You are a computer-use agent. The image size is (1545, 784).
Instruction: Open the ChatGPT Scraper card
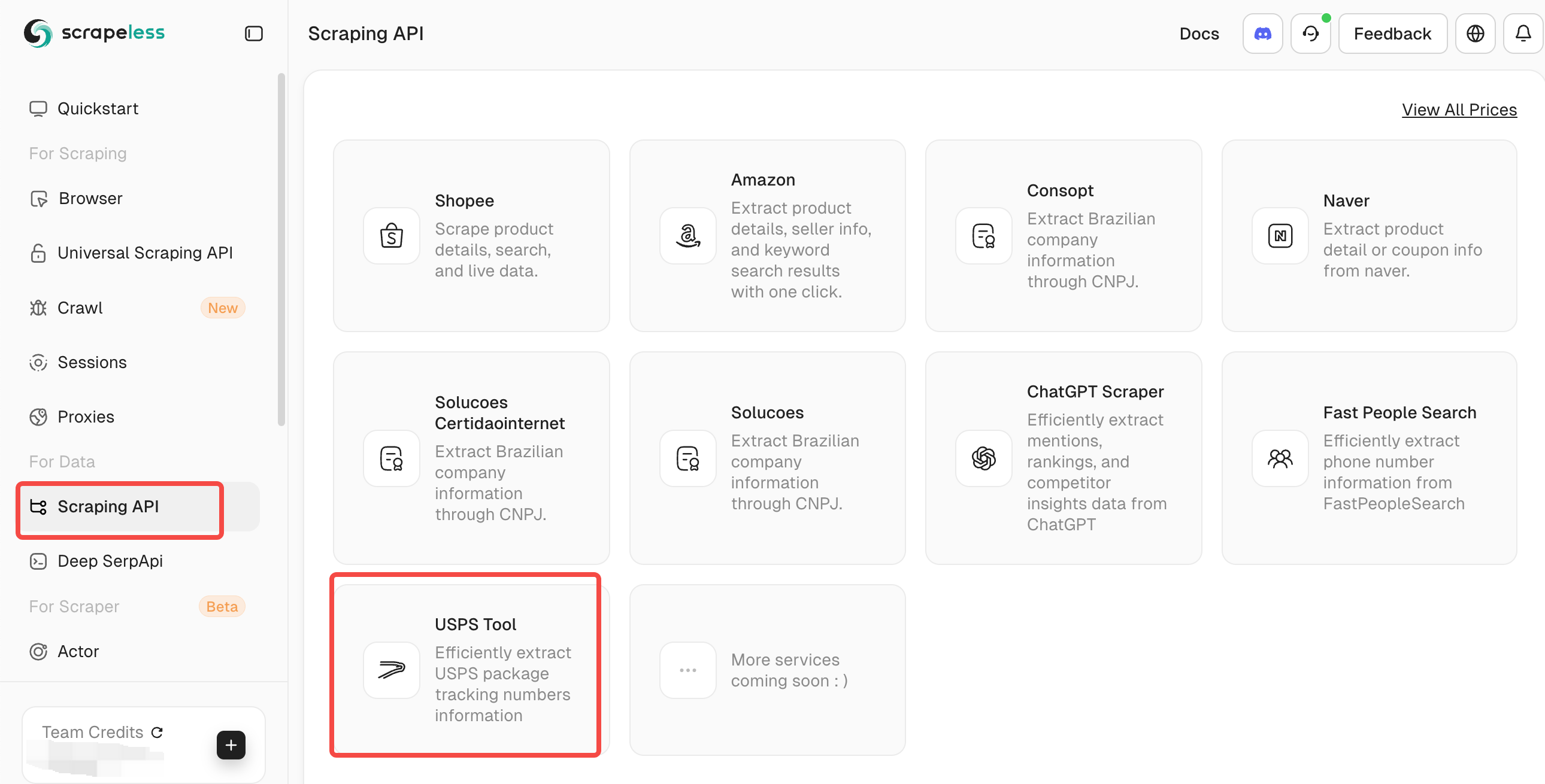[1064, 458]
